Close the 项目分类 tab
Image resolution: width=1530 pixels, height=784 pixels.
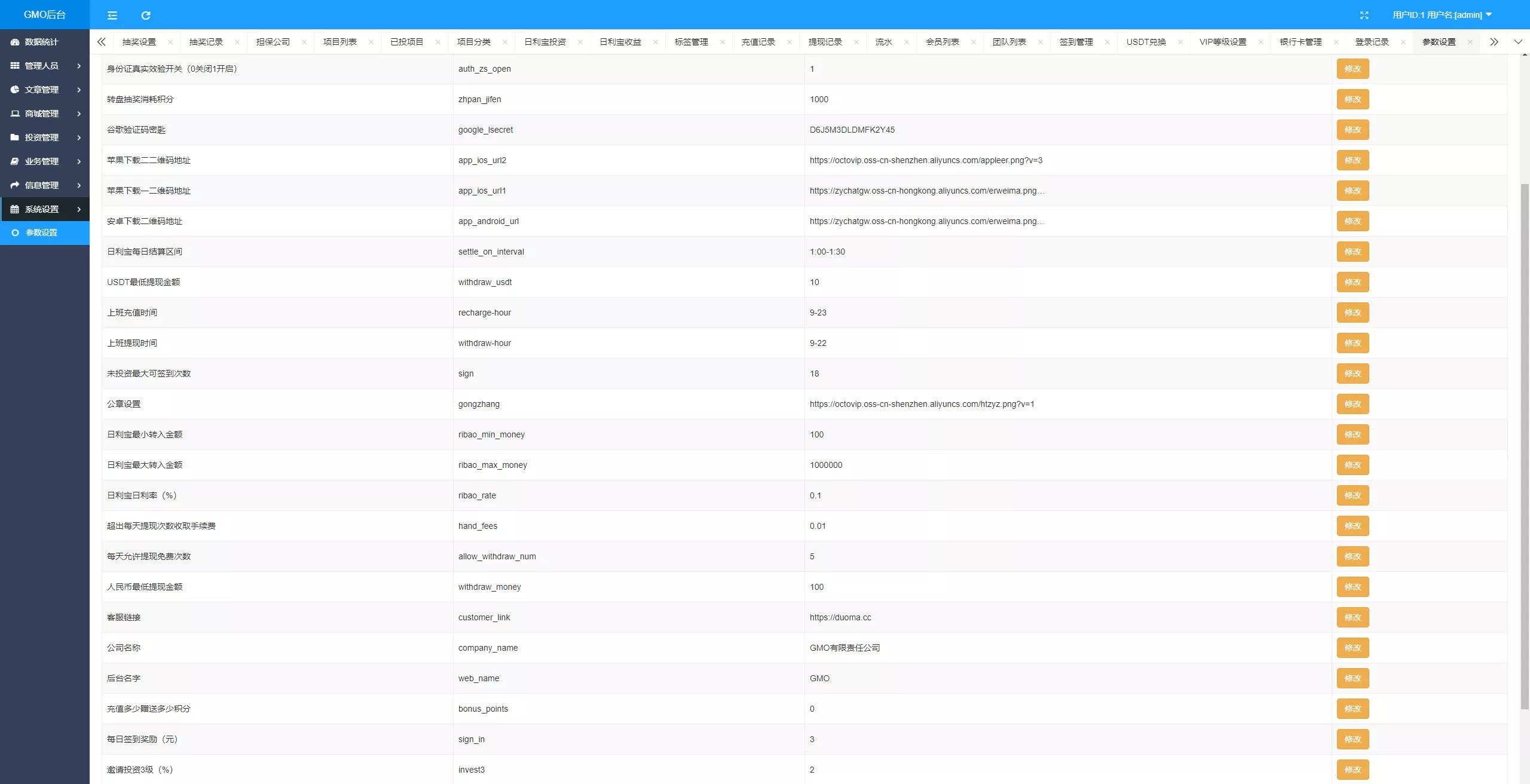(505, 42)
